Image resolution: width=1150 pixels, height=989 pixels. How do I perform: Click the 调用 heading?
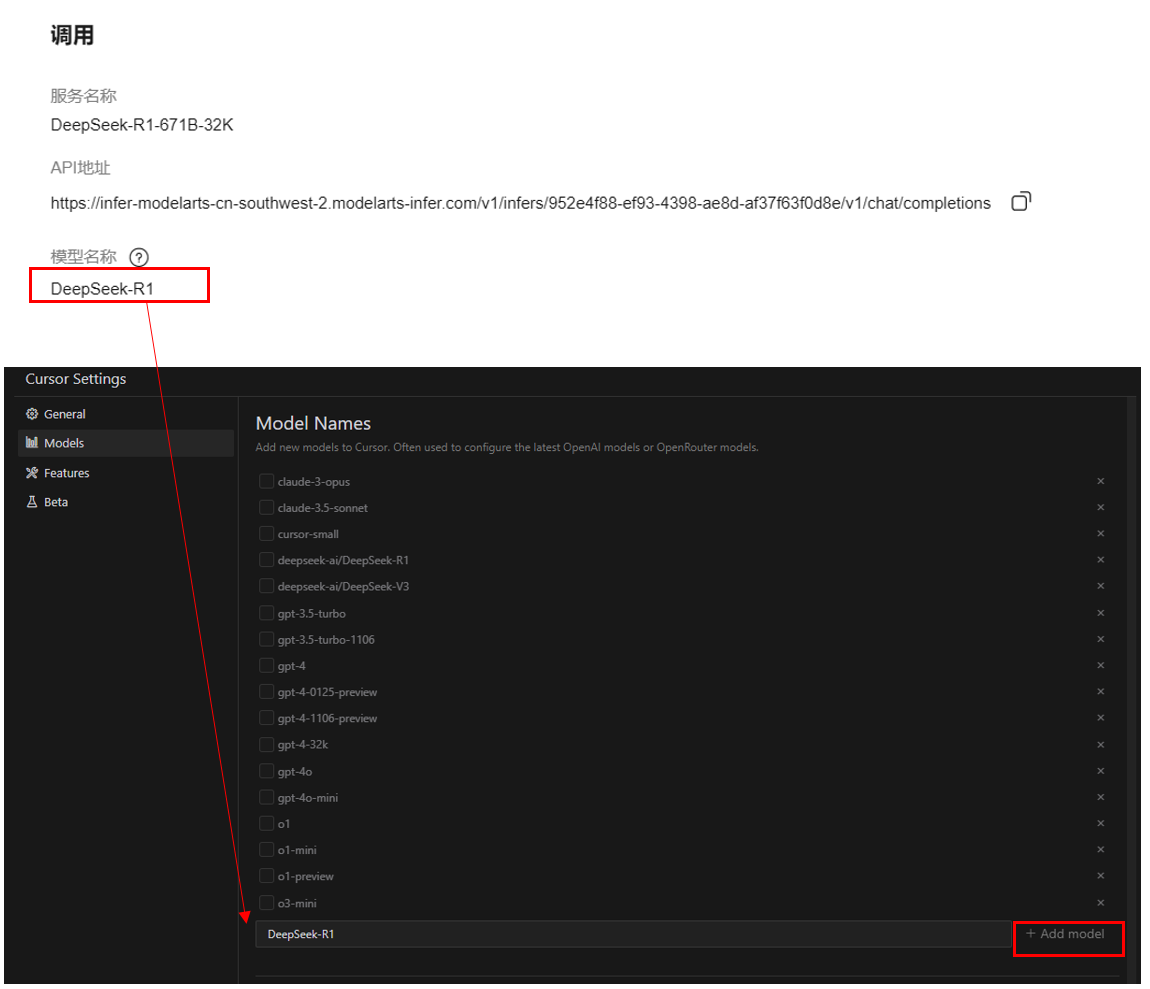(72, 35)
